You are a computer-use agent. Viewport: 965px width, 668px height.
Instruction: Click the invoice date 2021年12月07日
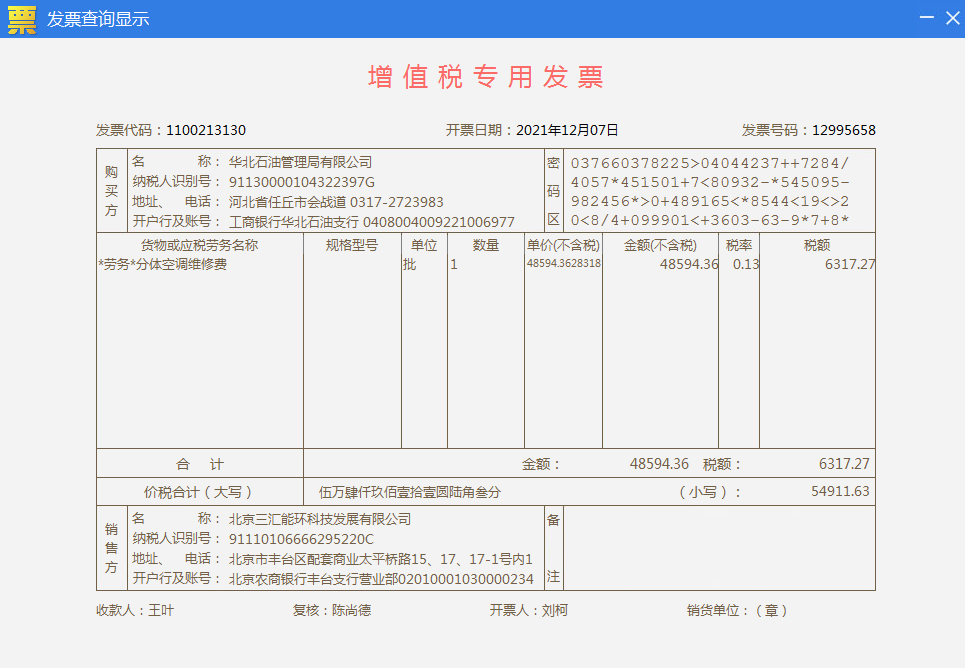pos(567,130)
